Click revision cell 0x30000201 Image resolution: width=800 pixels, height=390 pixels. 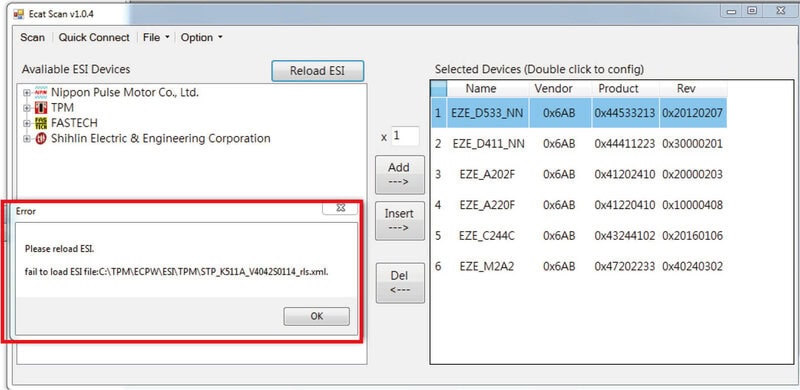[x=692, y=144]
